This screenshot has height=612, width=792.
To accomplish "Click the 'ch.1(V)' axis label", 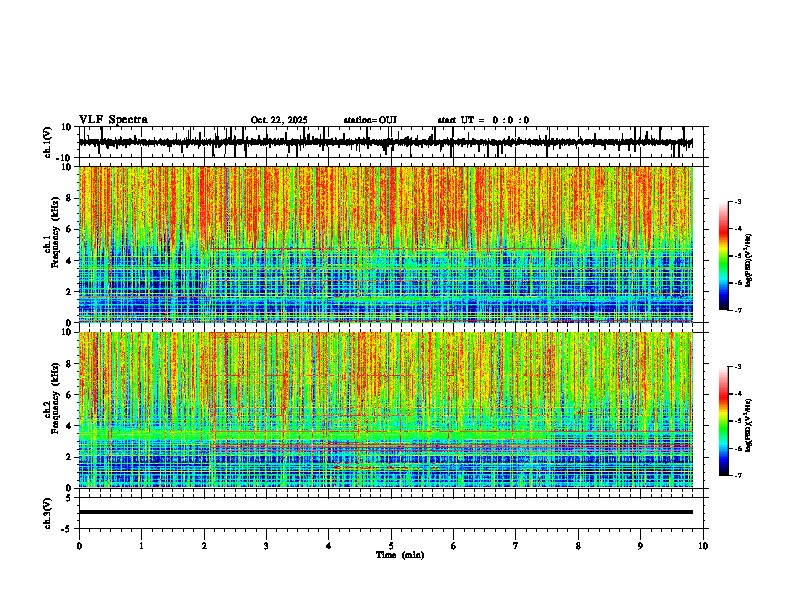I will click(x=48, y=142).
